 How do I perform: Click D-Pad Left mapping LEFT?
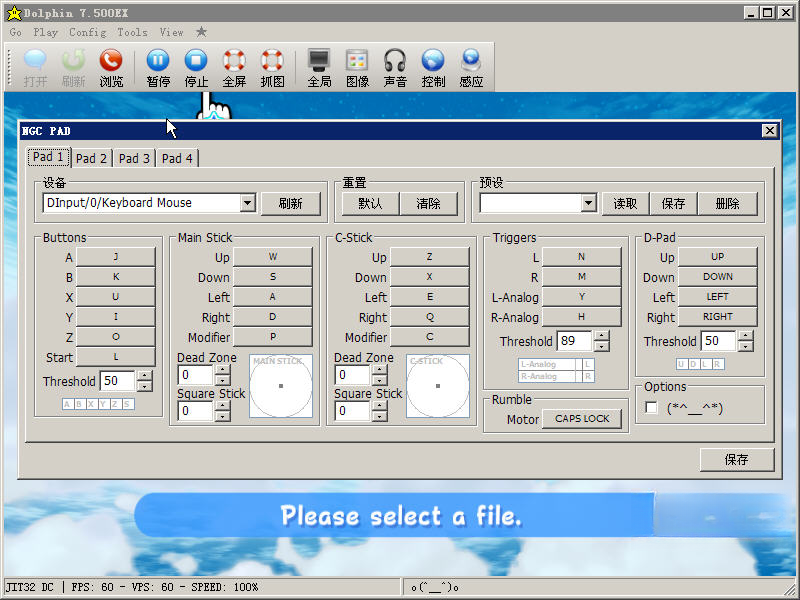click(x=717, y=296)
